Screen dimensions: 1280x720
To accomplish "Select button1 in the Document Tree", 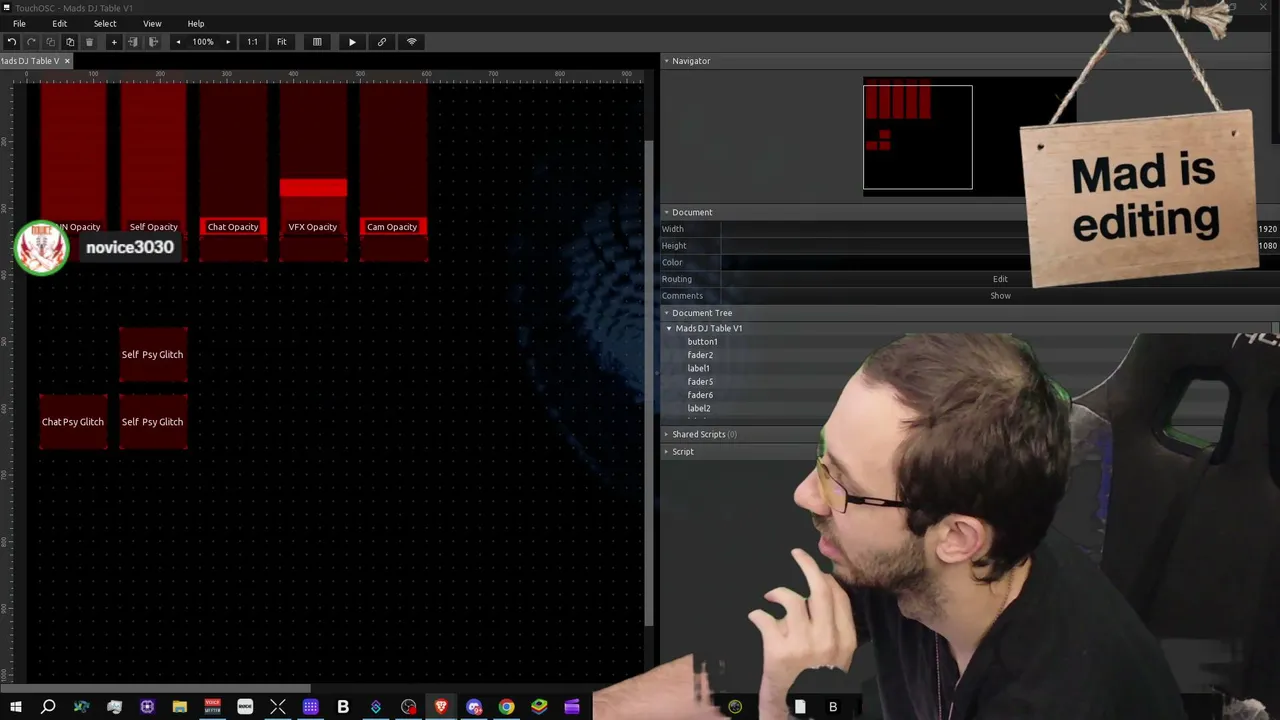I will point(702,342).
